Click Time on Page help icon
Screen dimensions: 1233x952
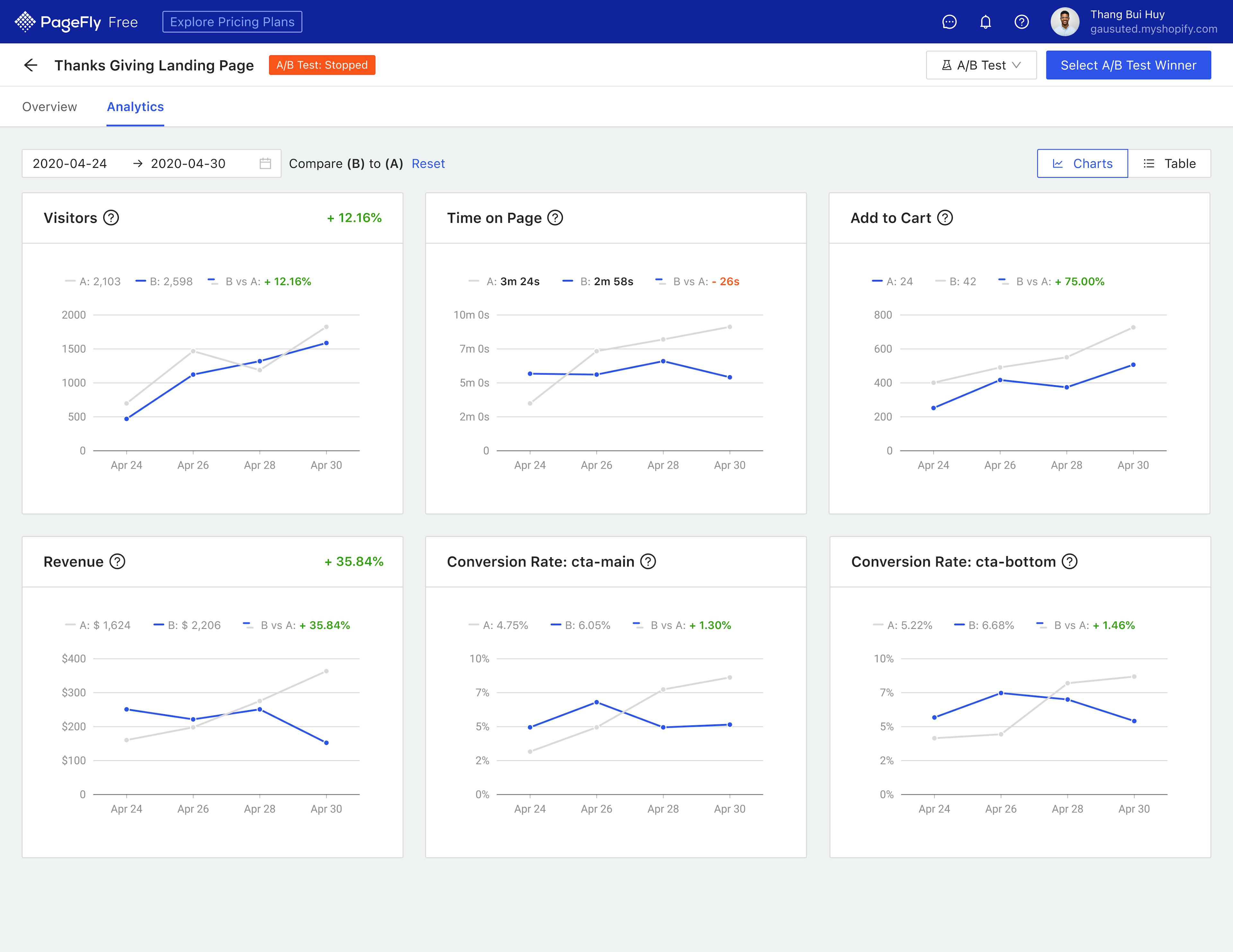point(555,218)
